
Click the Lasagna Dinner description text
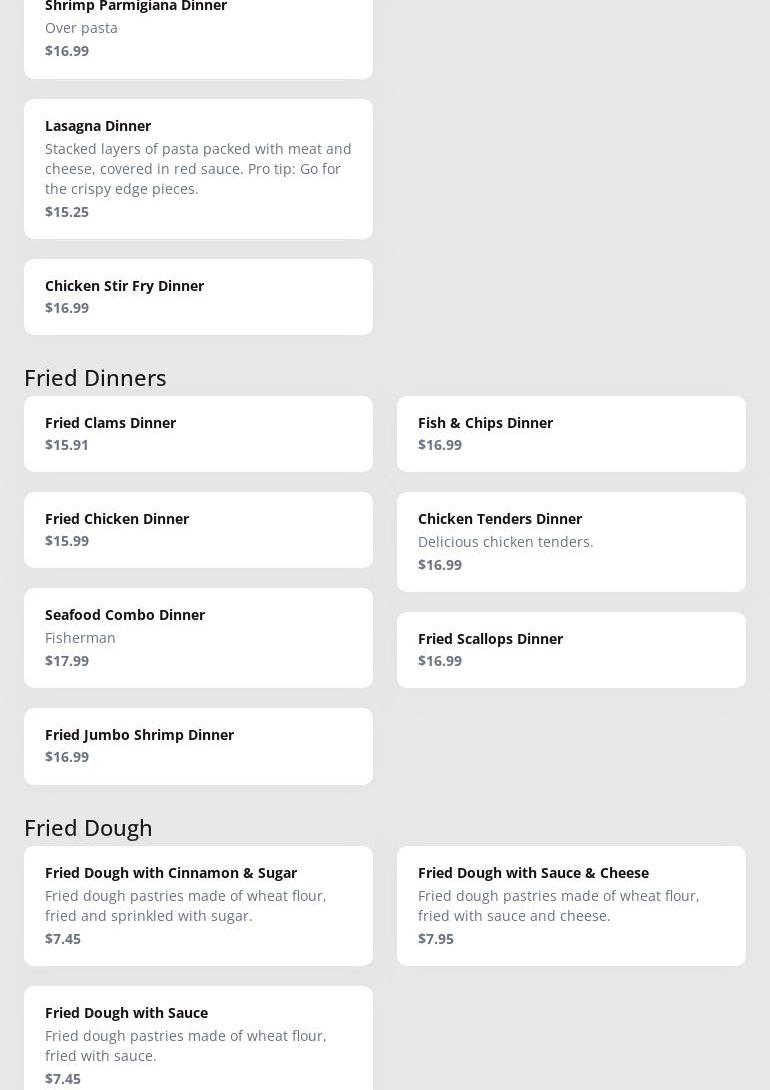(x=198, y=168)
